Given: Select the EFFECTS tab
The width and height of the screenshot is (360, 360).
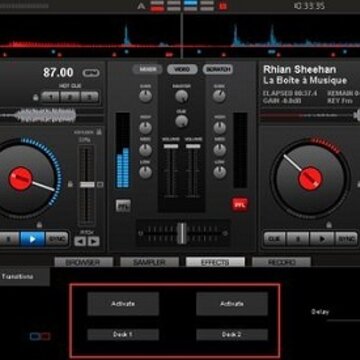Looking at the screenshot, I should point(215,262).
